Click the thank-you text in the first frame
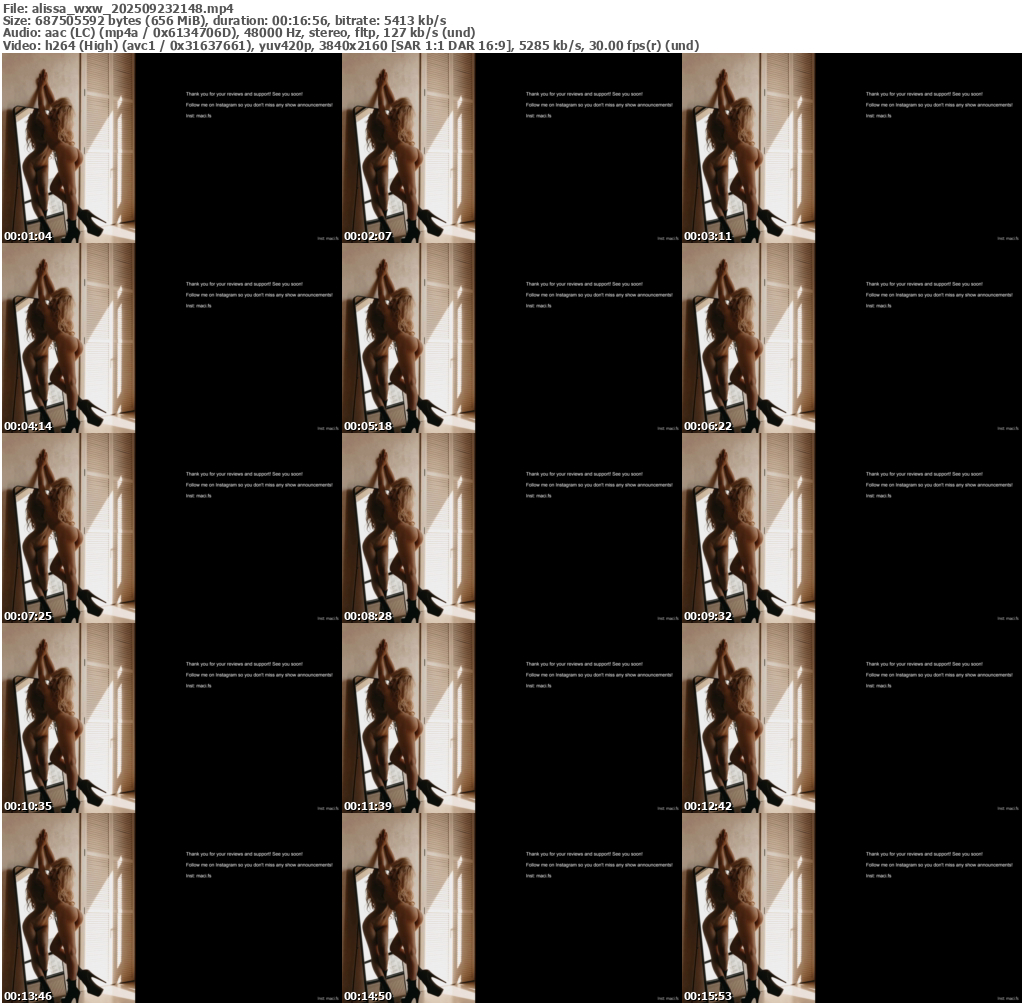The height and width of the screenshot is (1003, 1024). point(244,94)
